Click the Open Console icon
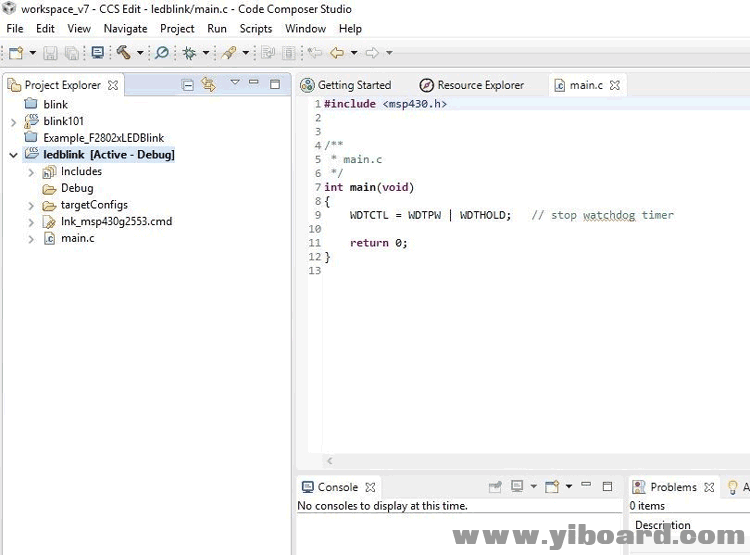This screenshot has height=555, width=750. click(x=552, y=487)
